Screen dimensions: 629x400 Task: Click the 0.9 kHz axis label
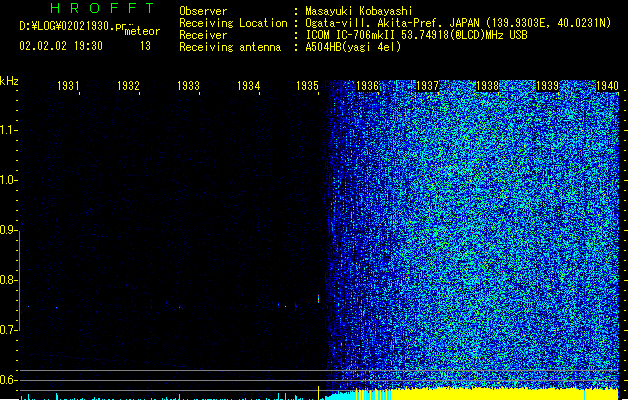[x=8, y=230]
